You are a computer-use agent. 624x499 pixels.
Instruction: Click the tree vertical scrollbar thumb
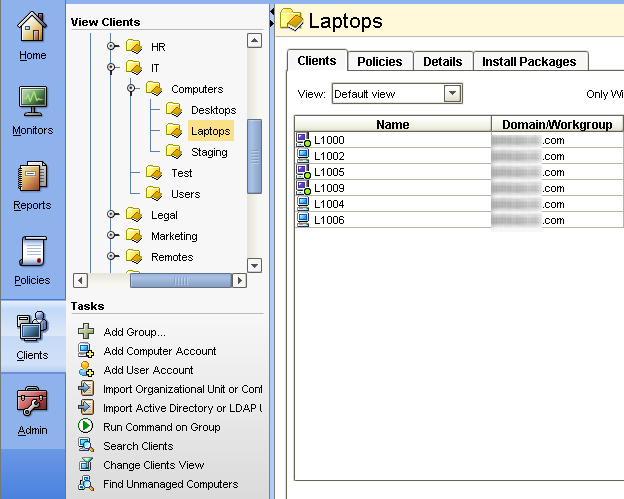coord(255,156)
